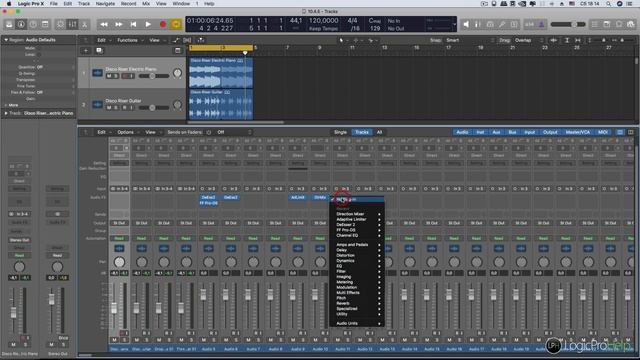The image size is (640, 360).
Task: Toggle the Mixer button in control bar
Action: (x=73, y=24)
